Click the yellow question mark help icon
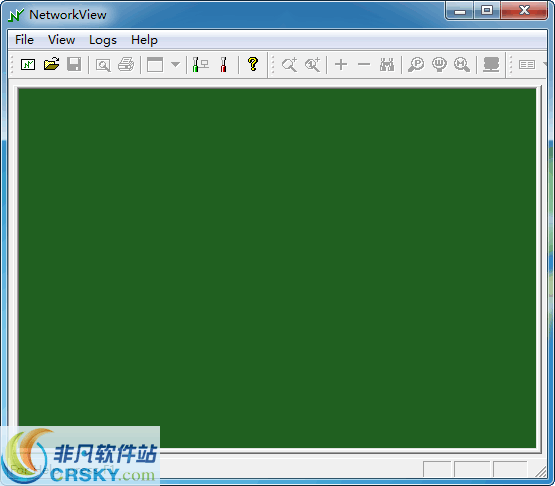This screenshot has height=486, width=555. point(253,64)
